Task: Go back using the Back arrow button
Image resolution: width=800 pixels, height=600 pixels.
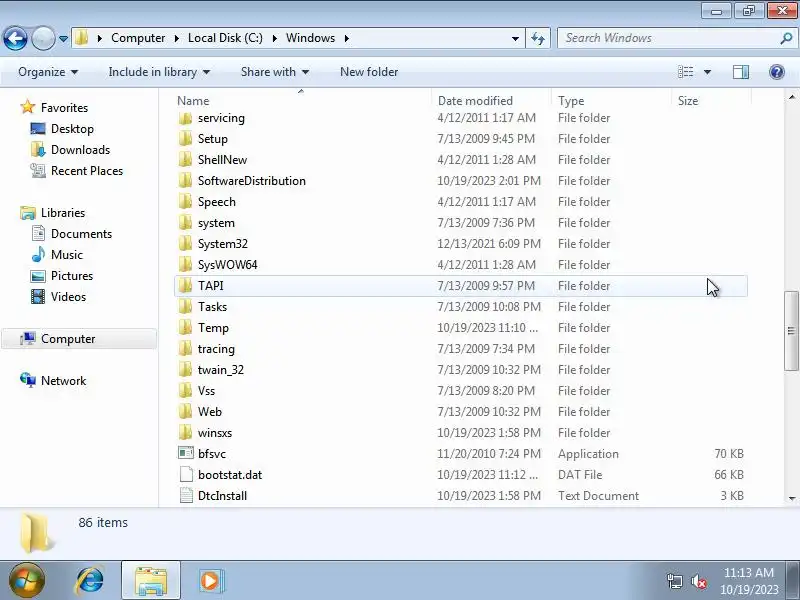Action: (x=15, y=38)
